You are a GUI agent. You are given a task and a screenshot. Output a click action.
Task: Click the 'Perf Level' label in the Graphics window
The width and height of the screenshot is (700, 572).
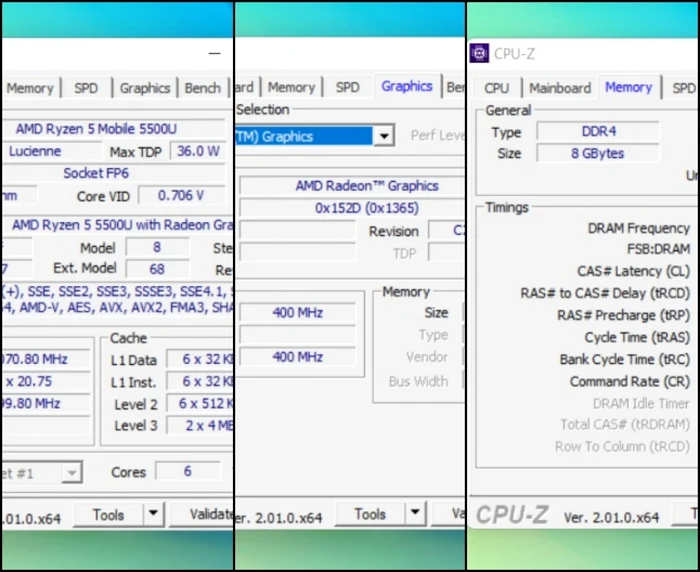tap(438, 135)
